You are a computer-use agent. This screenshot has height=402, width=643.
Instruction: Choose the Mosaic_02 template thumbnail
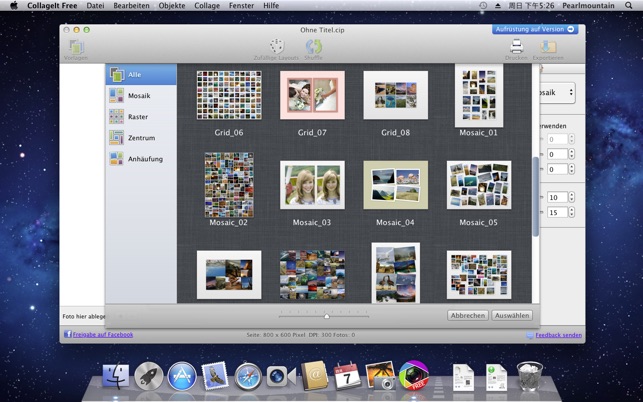coord(229,185)
